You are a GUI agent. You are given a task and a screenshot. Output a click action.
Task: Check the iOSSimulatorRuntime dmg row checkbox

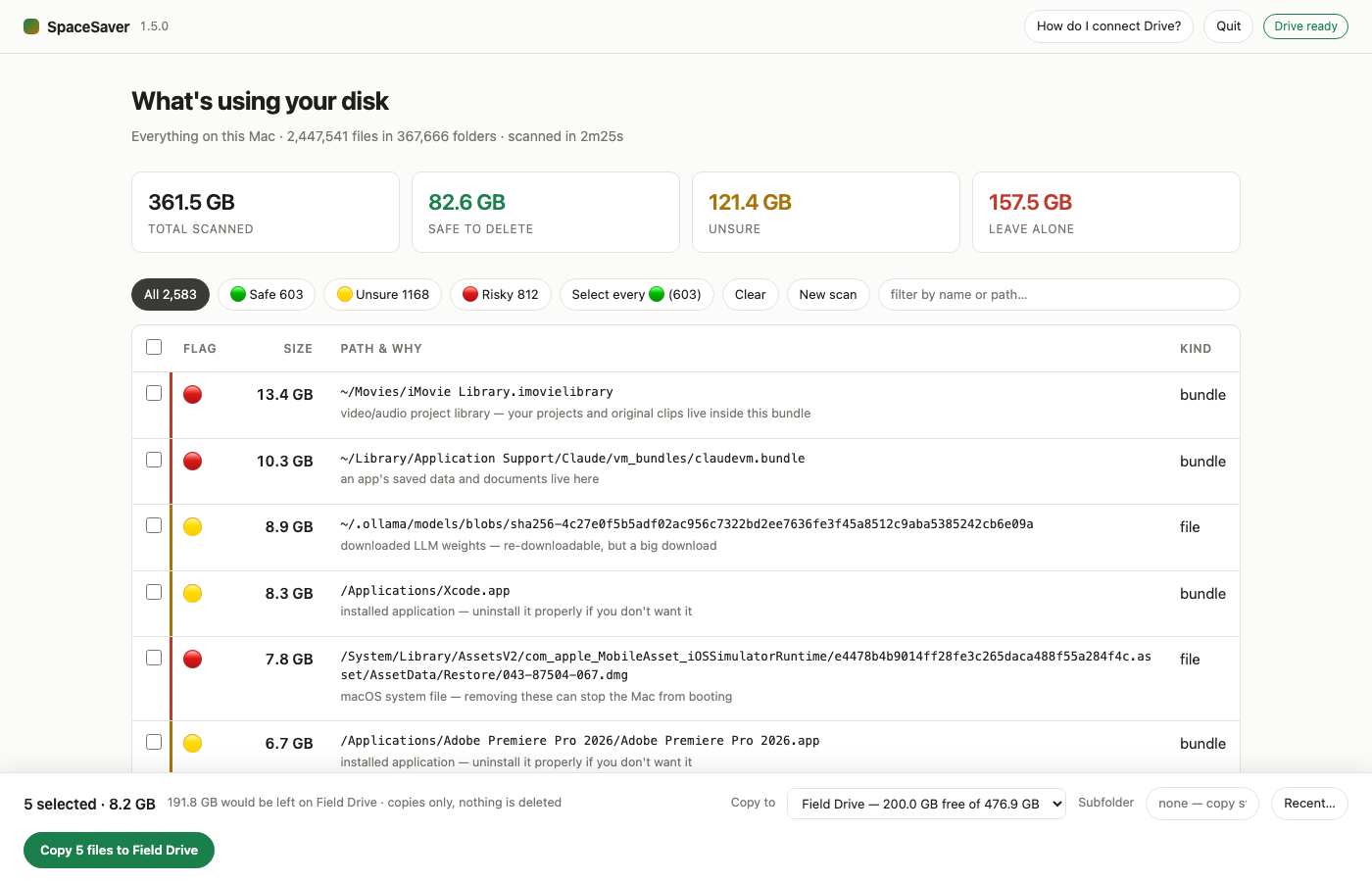pyautogui.click(x=154, y=658)
